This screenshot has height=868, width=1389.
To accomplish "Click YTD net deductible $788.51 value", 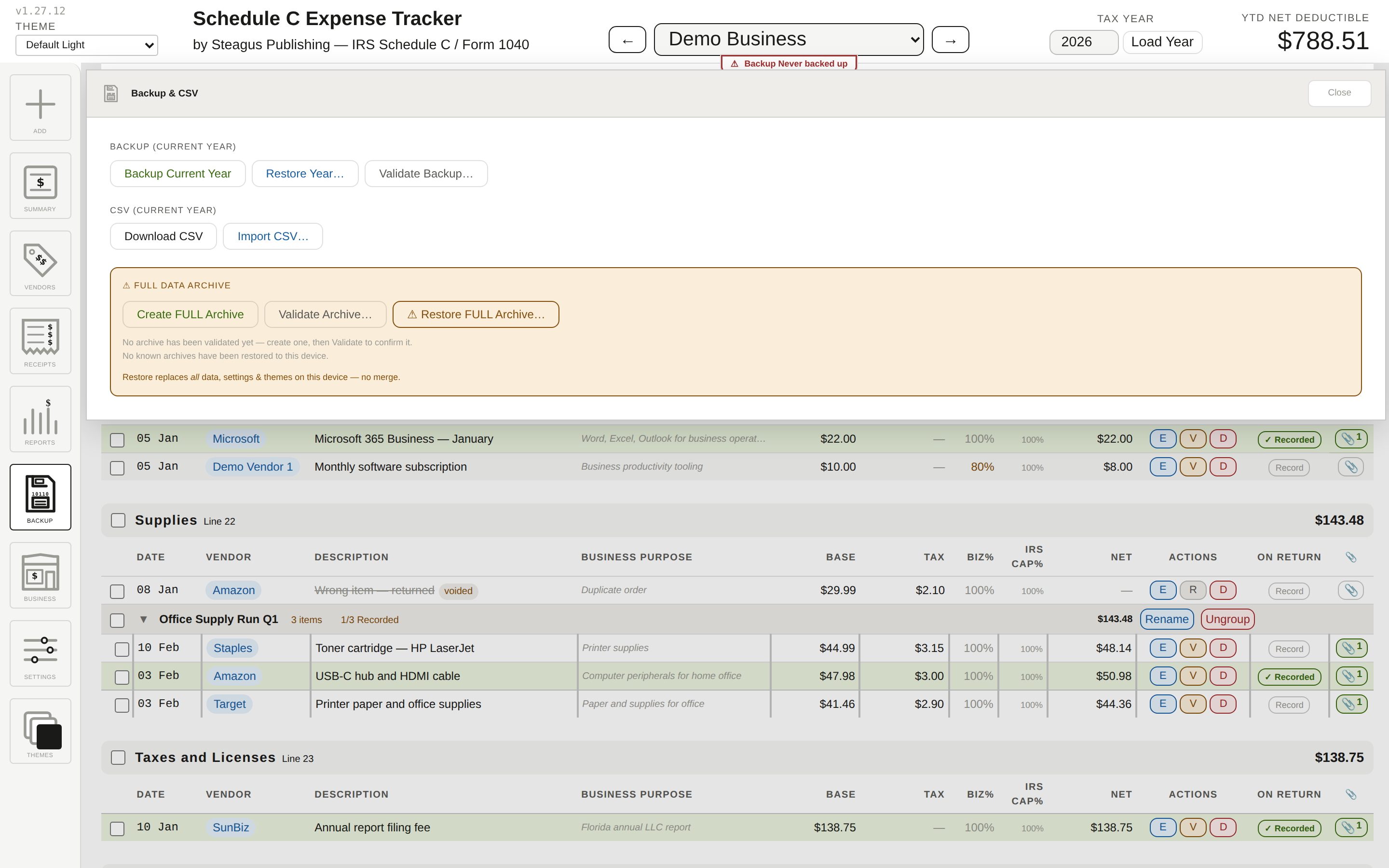I will pyautogui.click(x=1323, y=41).
